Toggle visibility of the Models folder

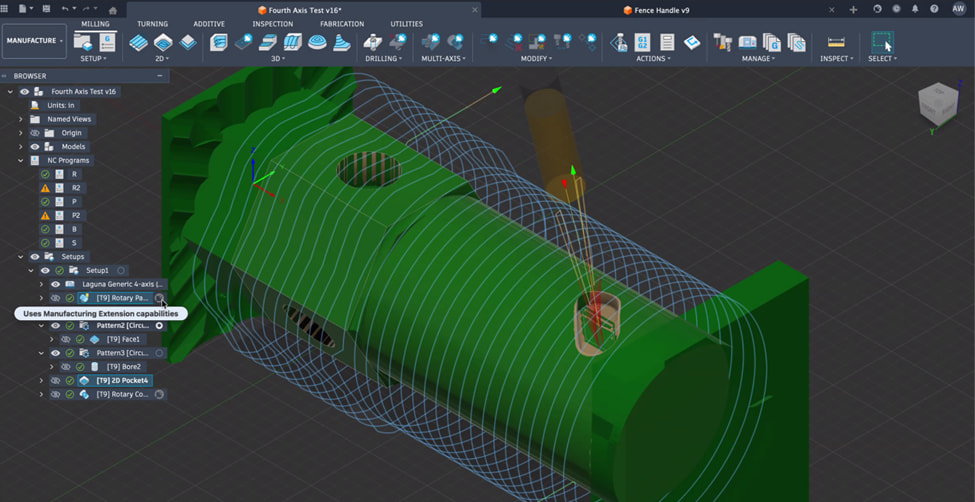click(x=35, y=146)
